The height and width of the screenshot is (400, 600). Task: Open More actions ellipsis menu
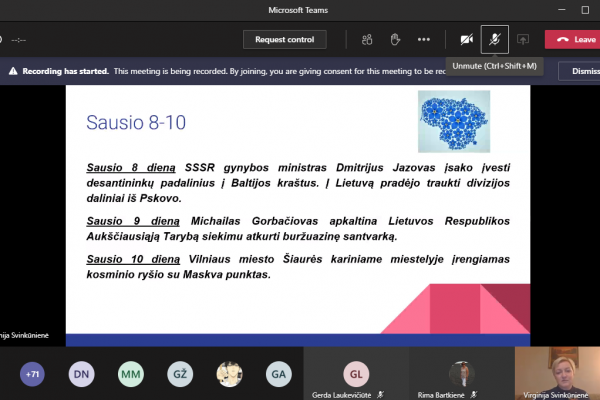(424, 39)
